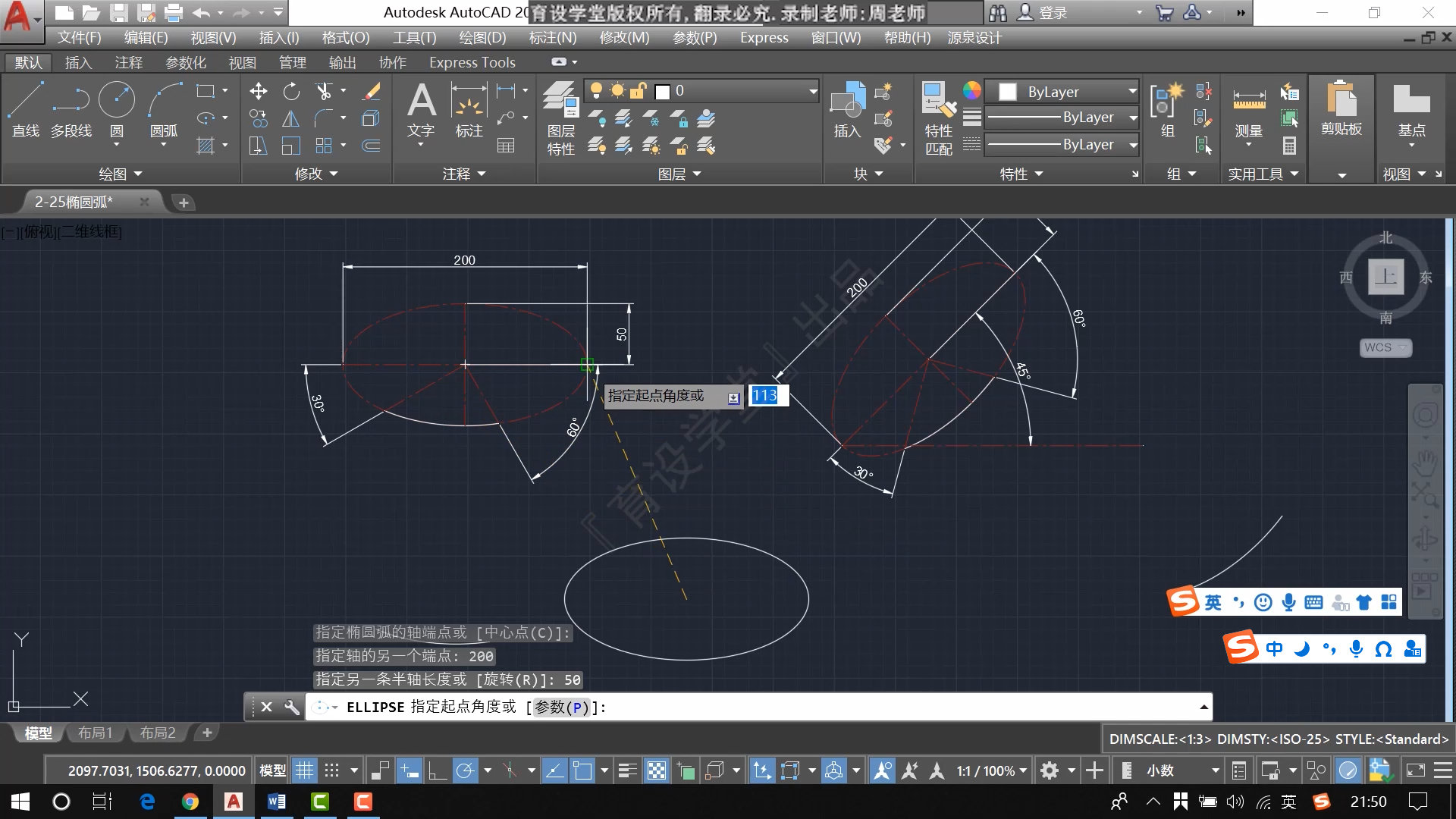Click the ELLIPSE command line input area
Viewport: 1456px width, 819px height.
click(x=758, y=708)
